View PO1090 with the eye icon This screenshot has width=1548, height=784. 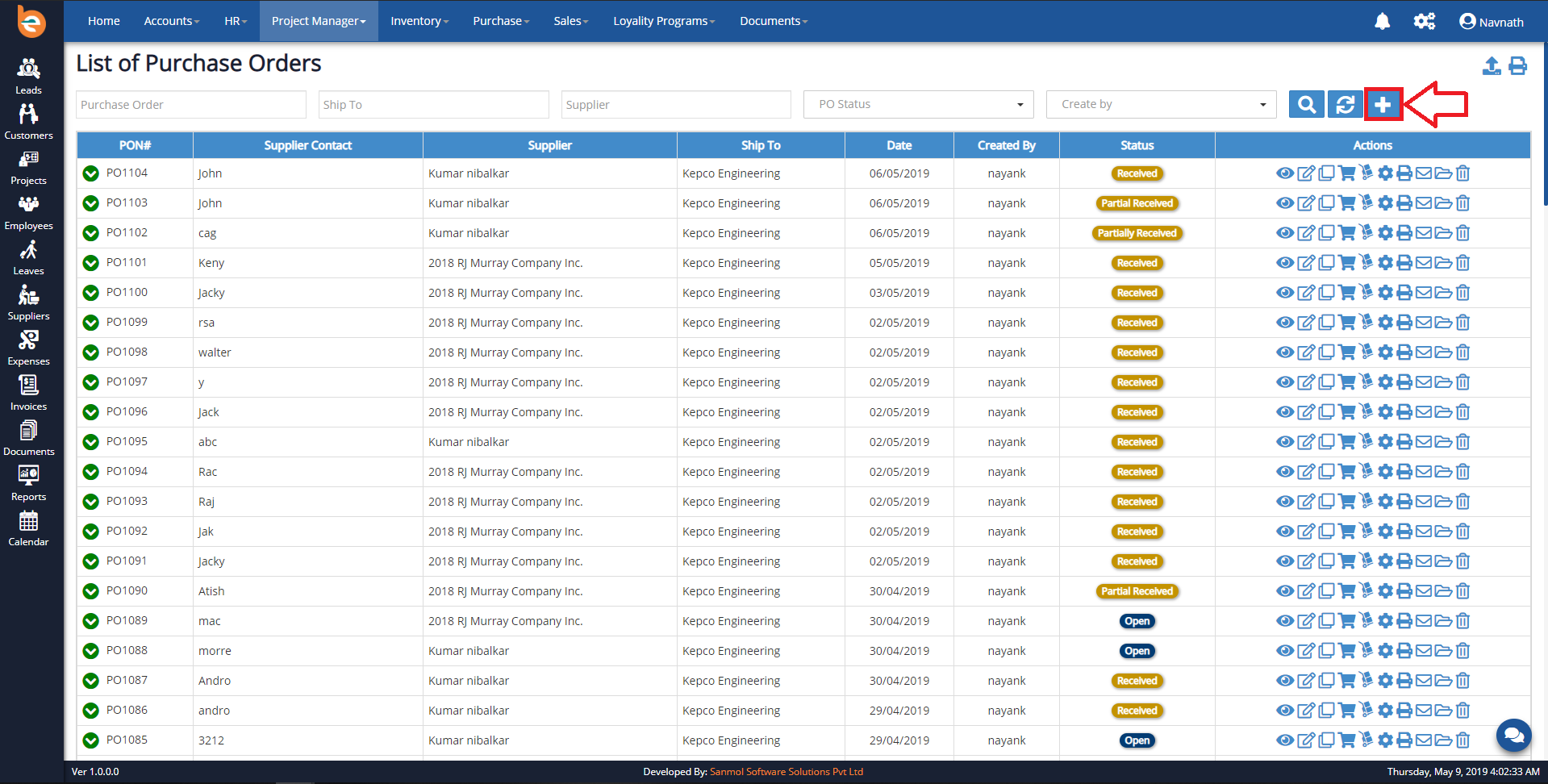pos(1285,591)
